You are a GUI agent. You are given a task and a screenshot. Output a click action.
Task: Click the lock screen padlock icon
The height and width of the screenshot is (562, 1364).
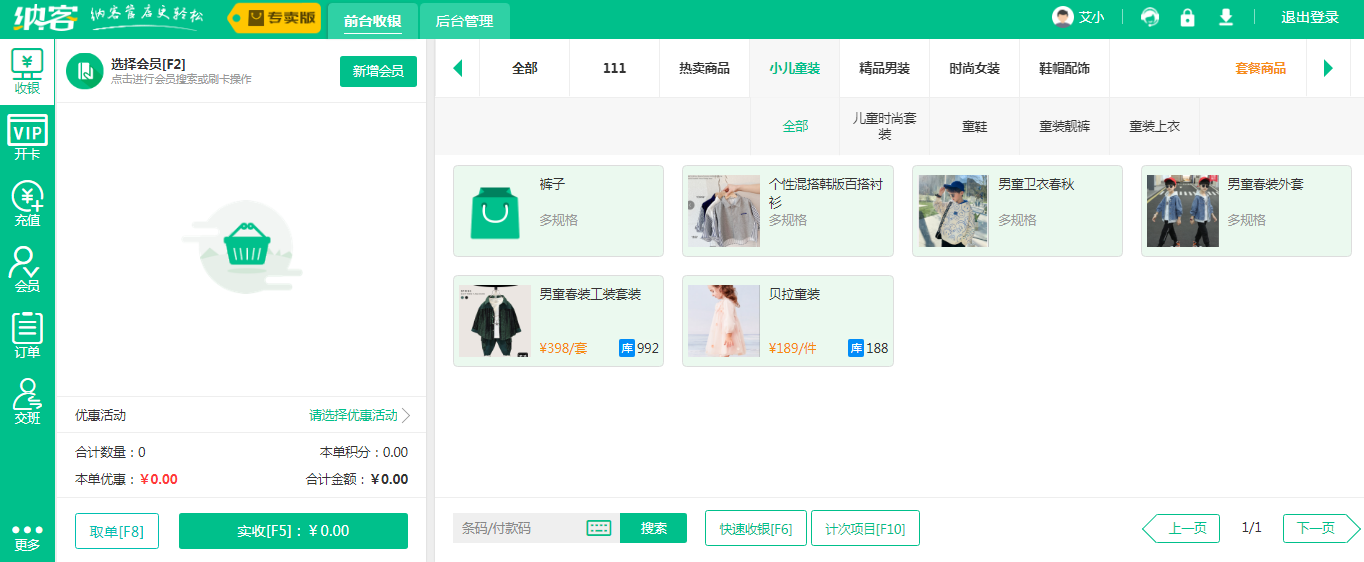tap(1187, 18)
